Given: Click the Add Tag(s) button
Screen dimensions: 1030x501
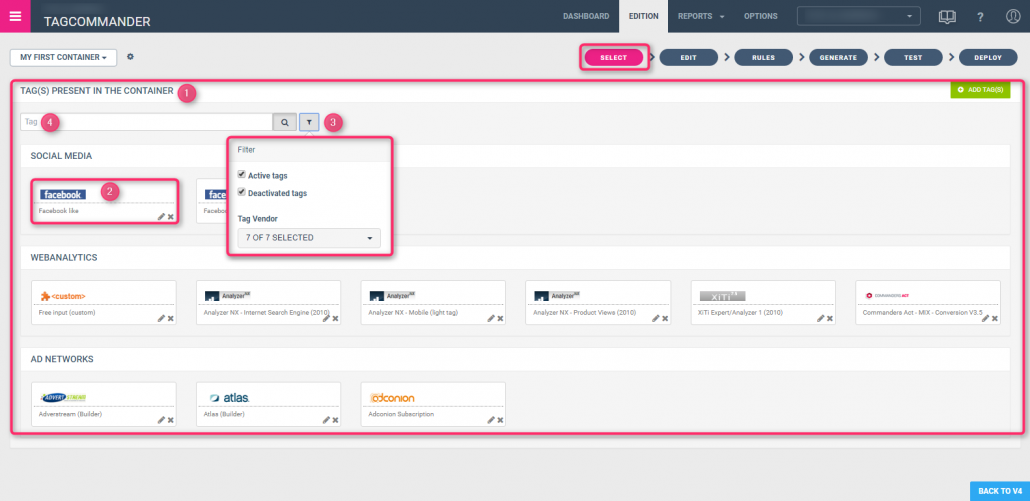Looking at the screenshot, I should [980, 90].
